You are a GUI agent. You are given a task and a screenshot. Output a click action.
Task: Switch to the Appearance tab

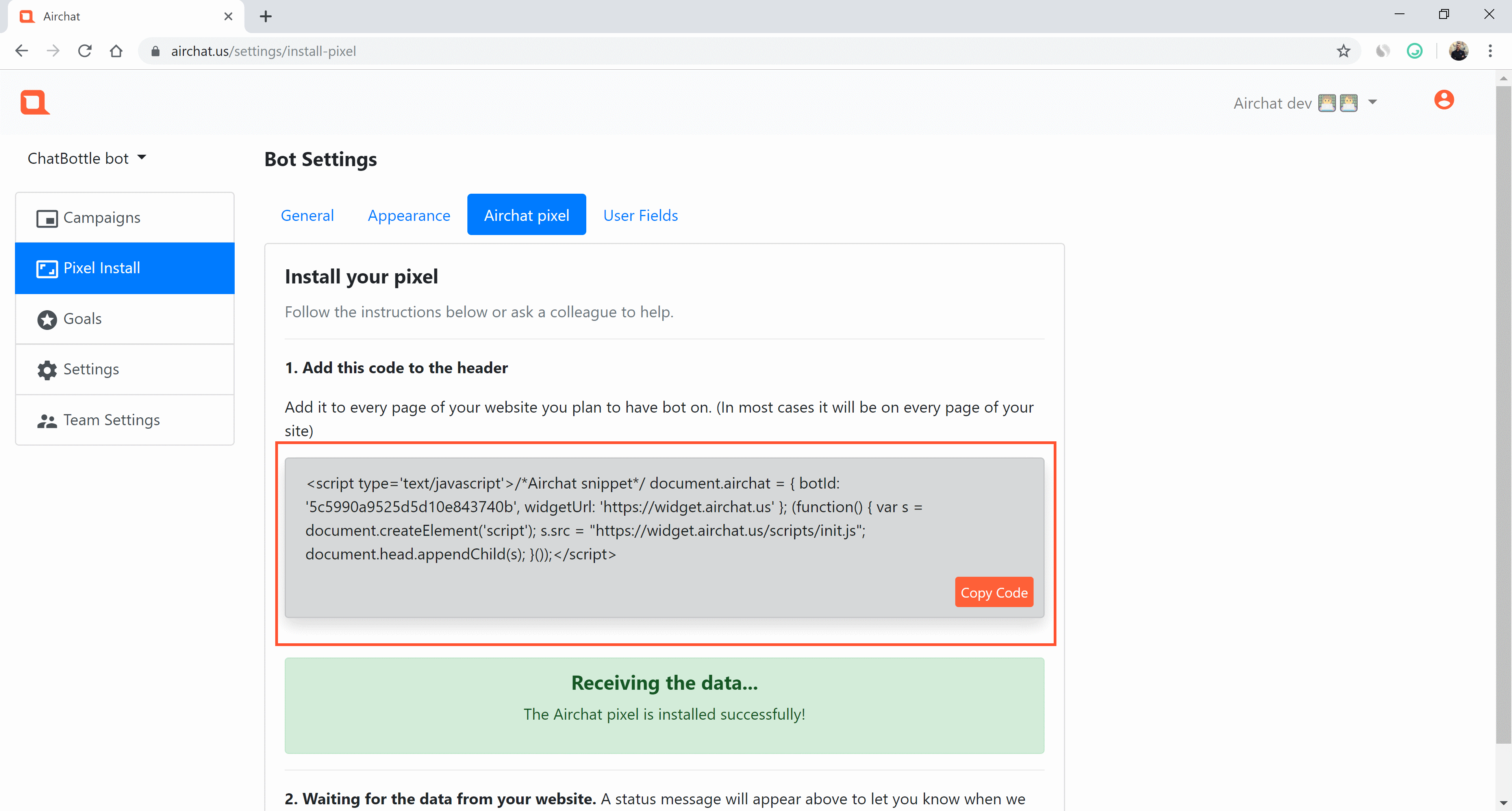tap(409, 215)
